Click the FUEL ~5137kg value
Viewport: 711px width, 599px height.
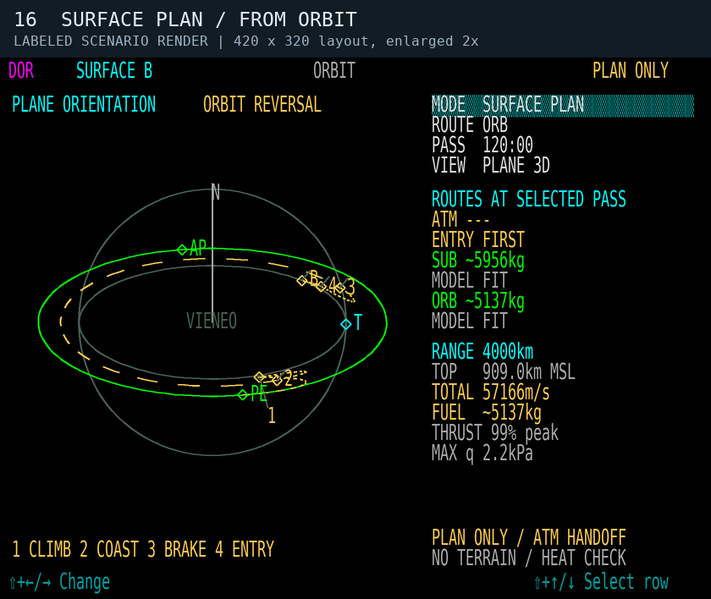coord(487,413)
